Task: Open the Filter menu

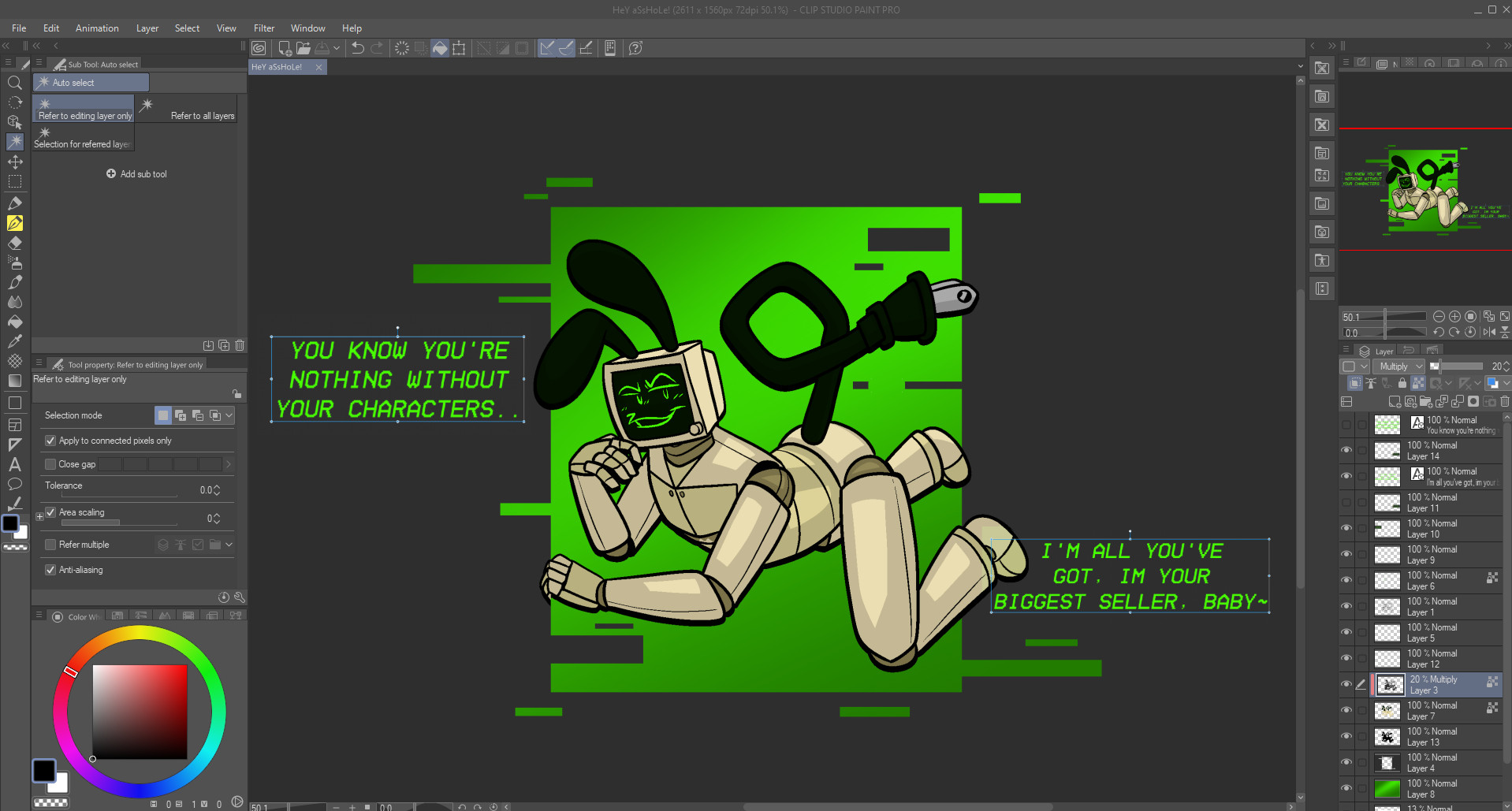Action: [x=264, y=28]
